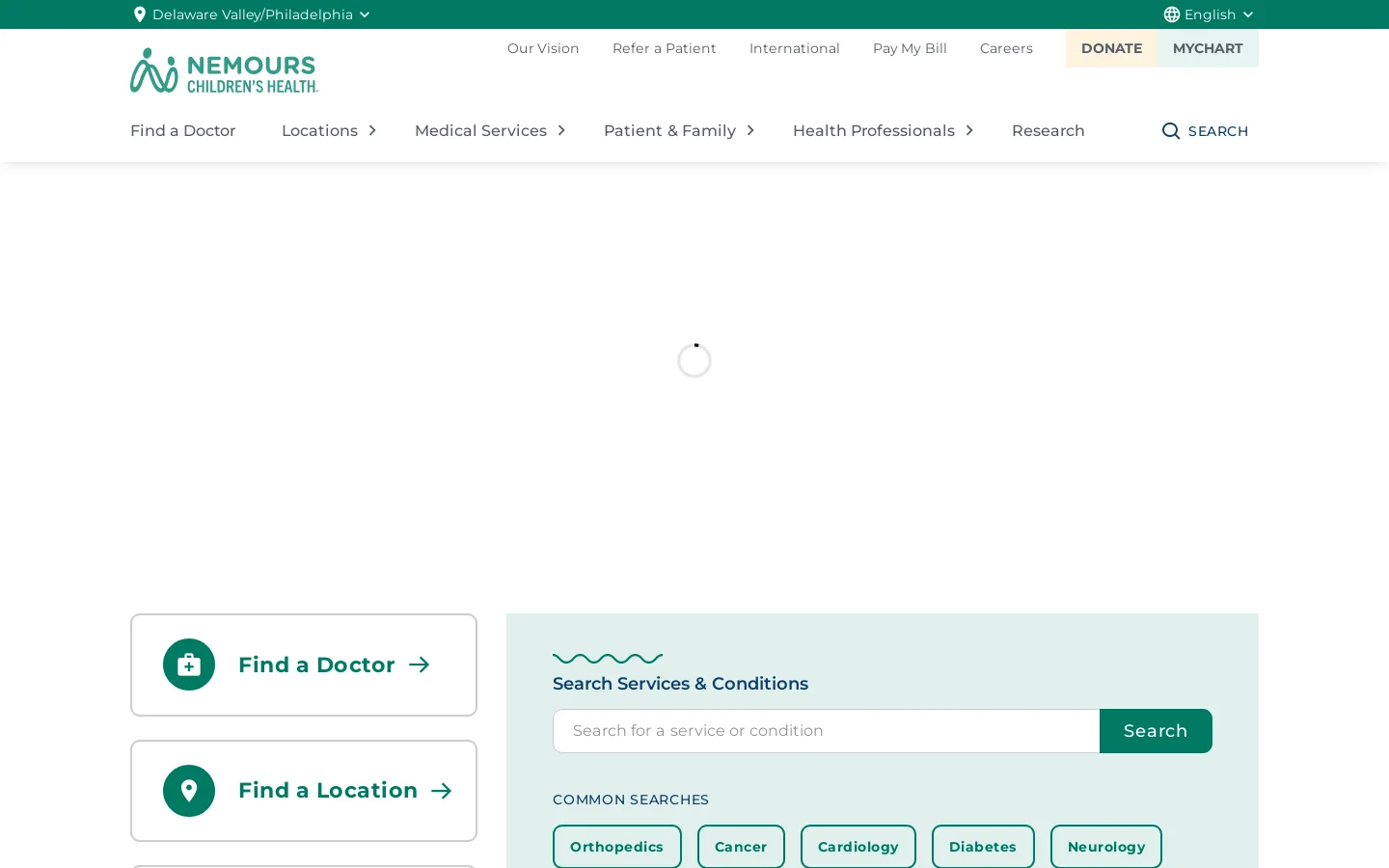Open the International link
1389x868 pixels.
[x=795, y=48]
